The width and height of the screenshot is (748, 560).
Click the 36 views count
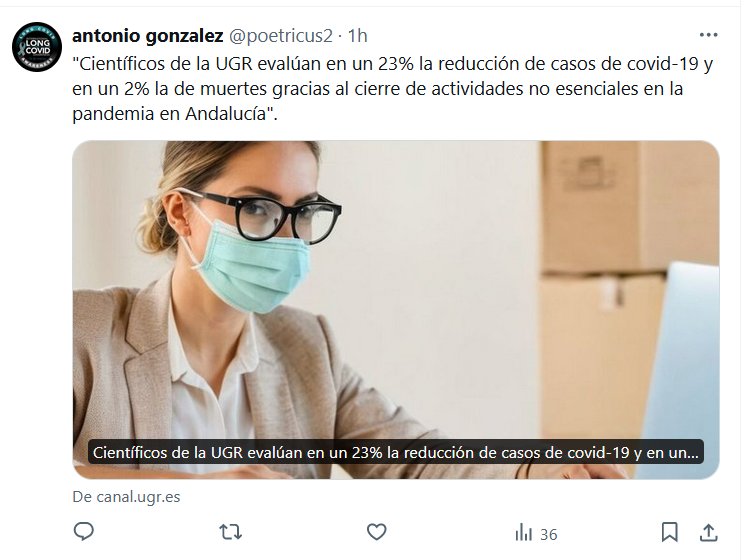[x=549, y=534]
